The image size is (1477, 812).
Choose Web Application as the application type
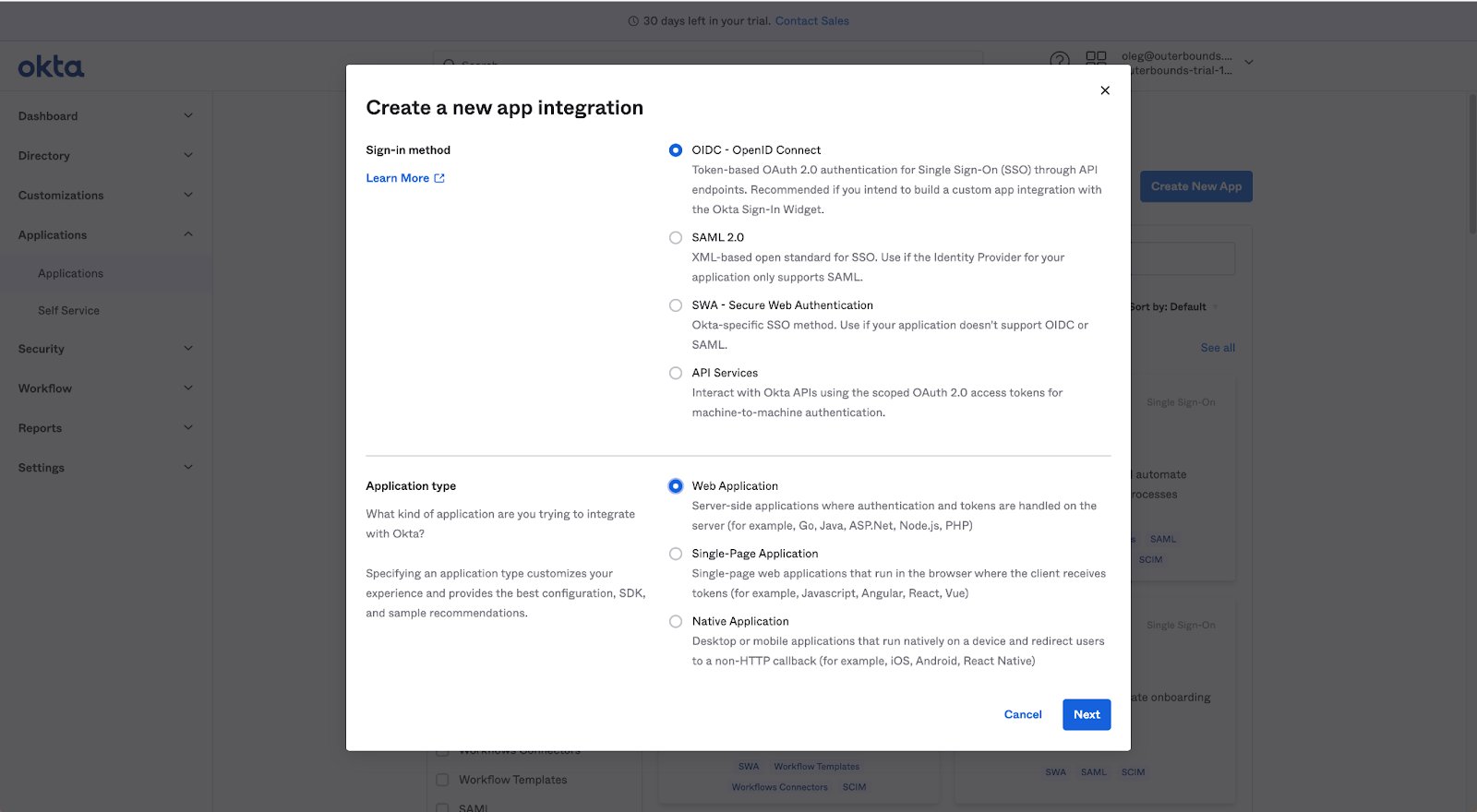point(676,486)
